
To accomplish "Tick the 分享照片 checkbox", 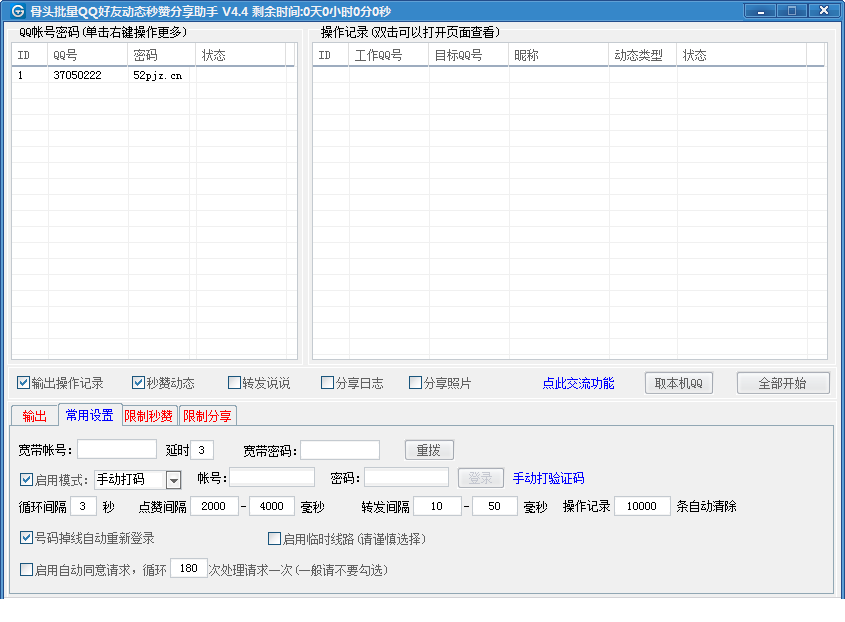I will pyautogui.click(x=415, y=383).
